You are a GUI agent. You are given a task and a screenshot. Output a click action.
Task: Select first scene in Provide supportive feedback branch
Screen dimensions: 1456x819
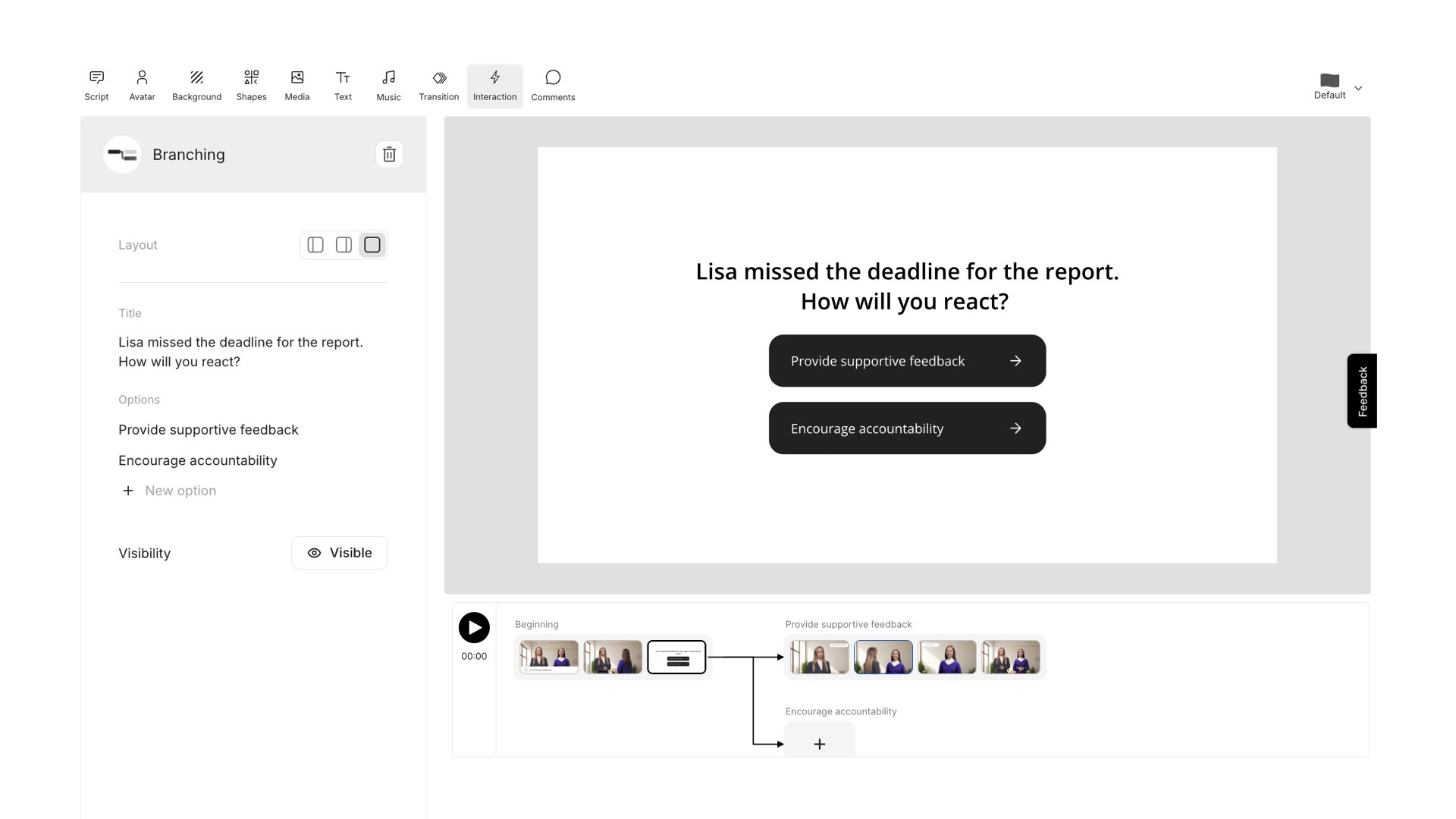point(820,657)
